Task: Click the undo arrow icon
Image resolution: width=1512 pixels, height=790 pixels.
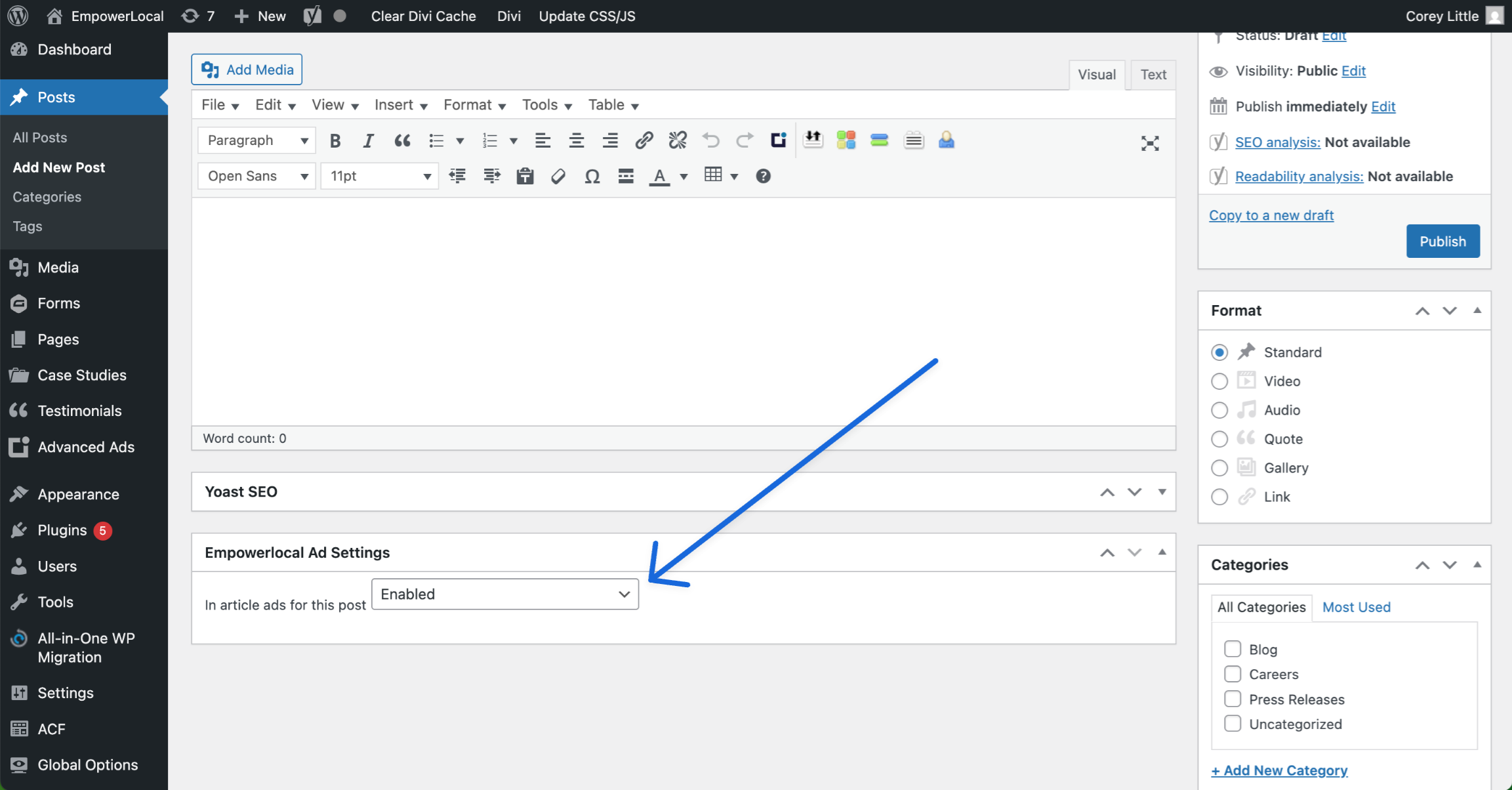Action: click(x=711, y=140)
